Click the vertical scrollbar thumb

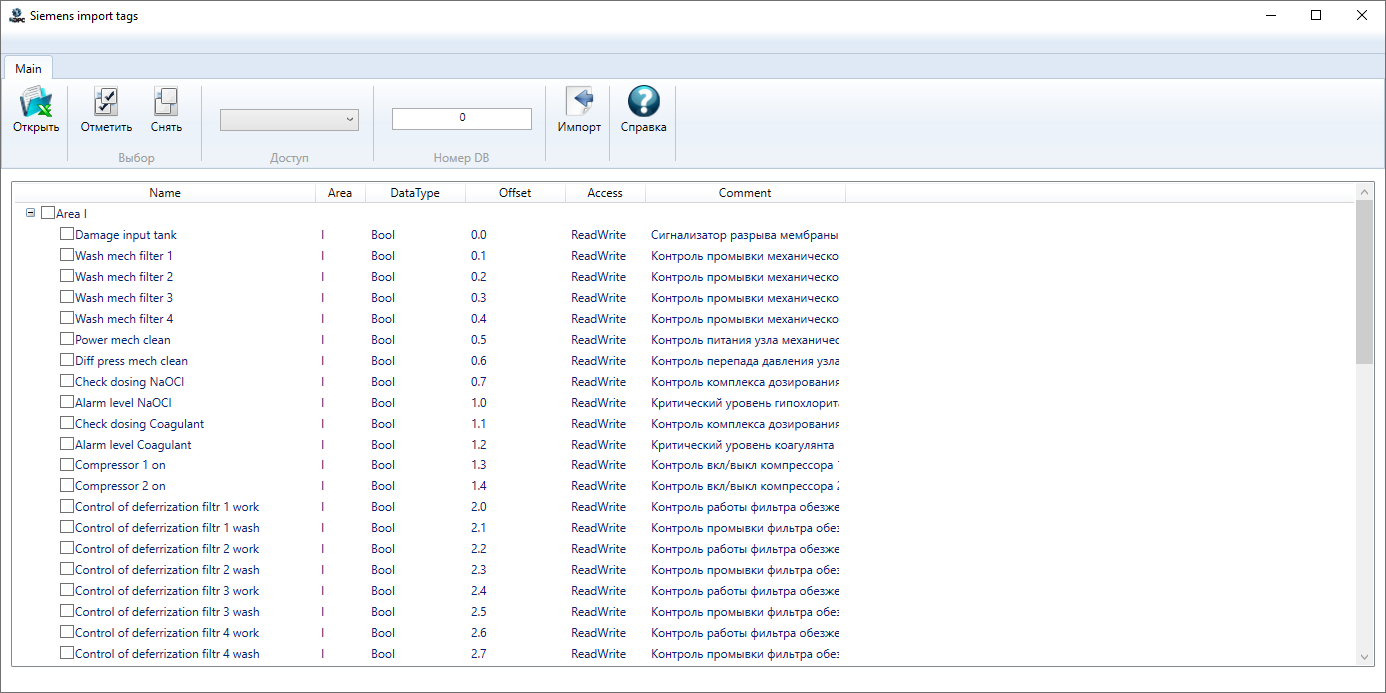[x=1365, y=282]
